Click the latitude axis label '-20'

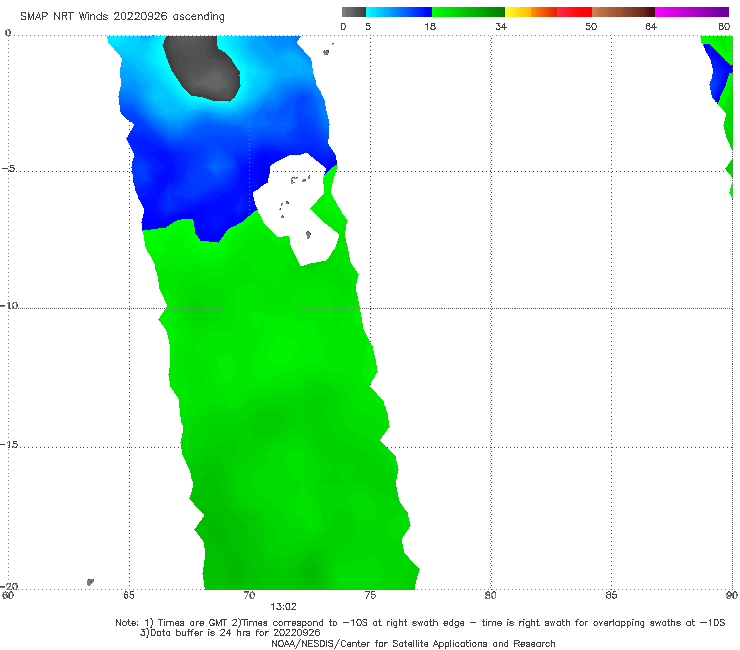pos(9,586)
